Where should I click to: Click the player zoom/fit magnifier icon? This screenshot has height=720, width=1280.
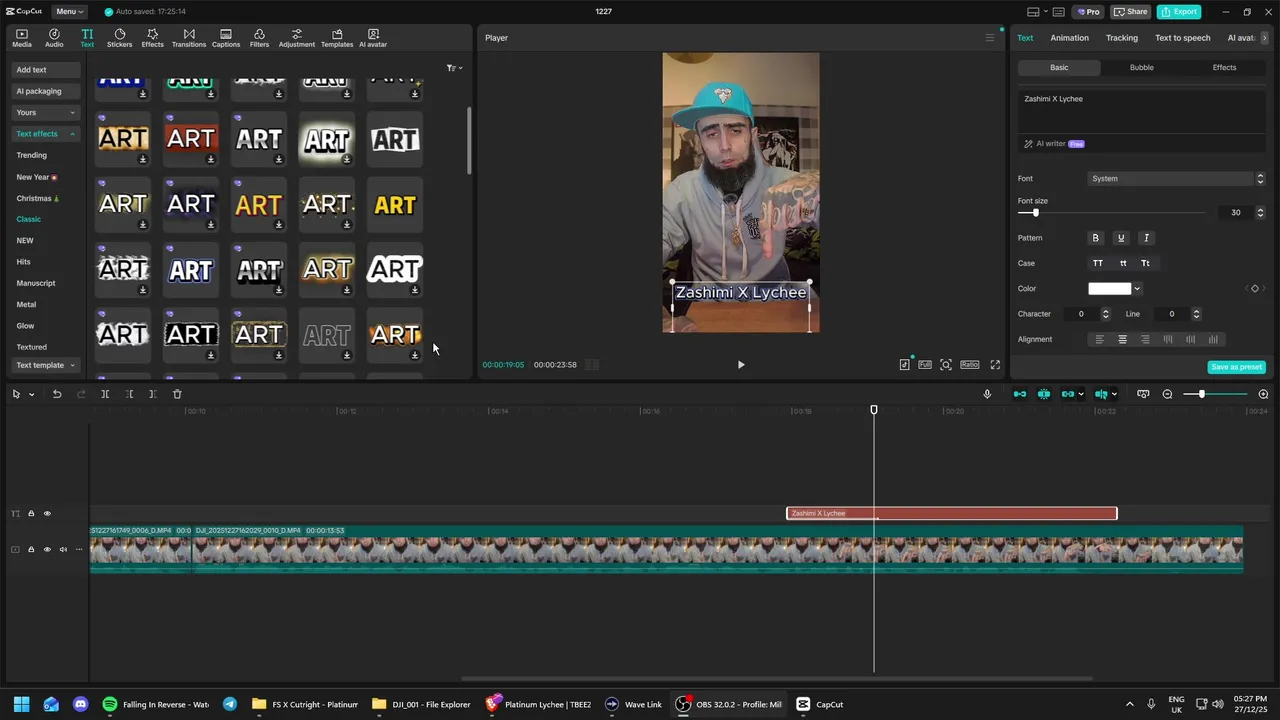tap(946, 365)
